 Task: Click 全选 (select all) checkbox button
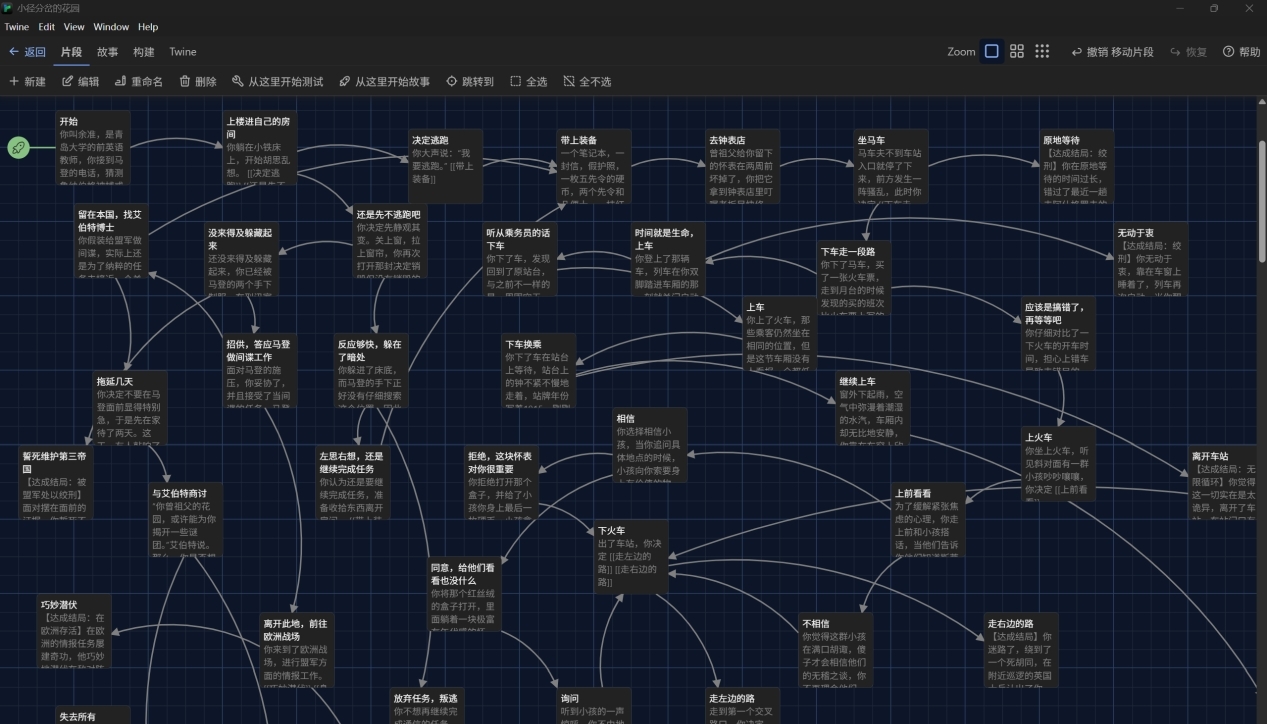tap(529, 82)
